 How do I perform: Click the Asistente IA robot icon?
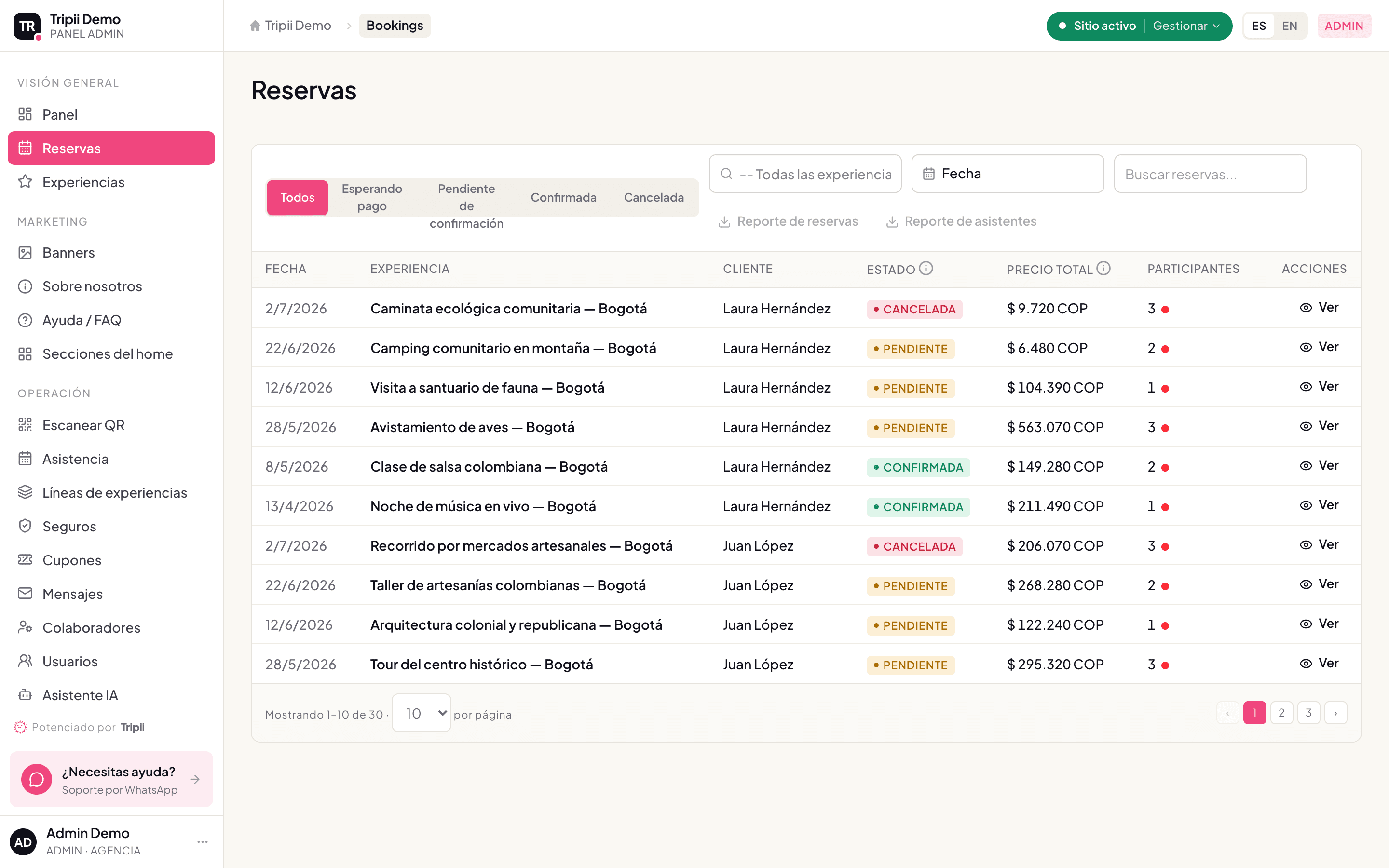pos(25,695)
